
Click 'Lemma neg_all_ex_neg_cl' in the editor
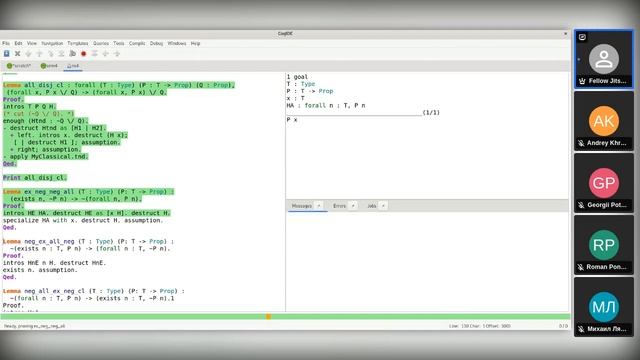(x=44, y=291)
